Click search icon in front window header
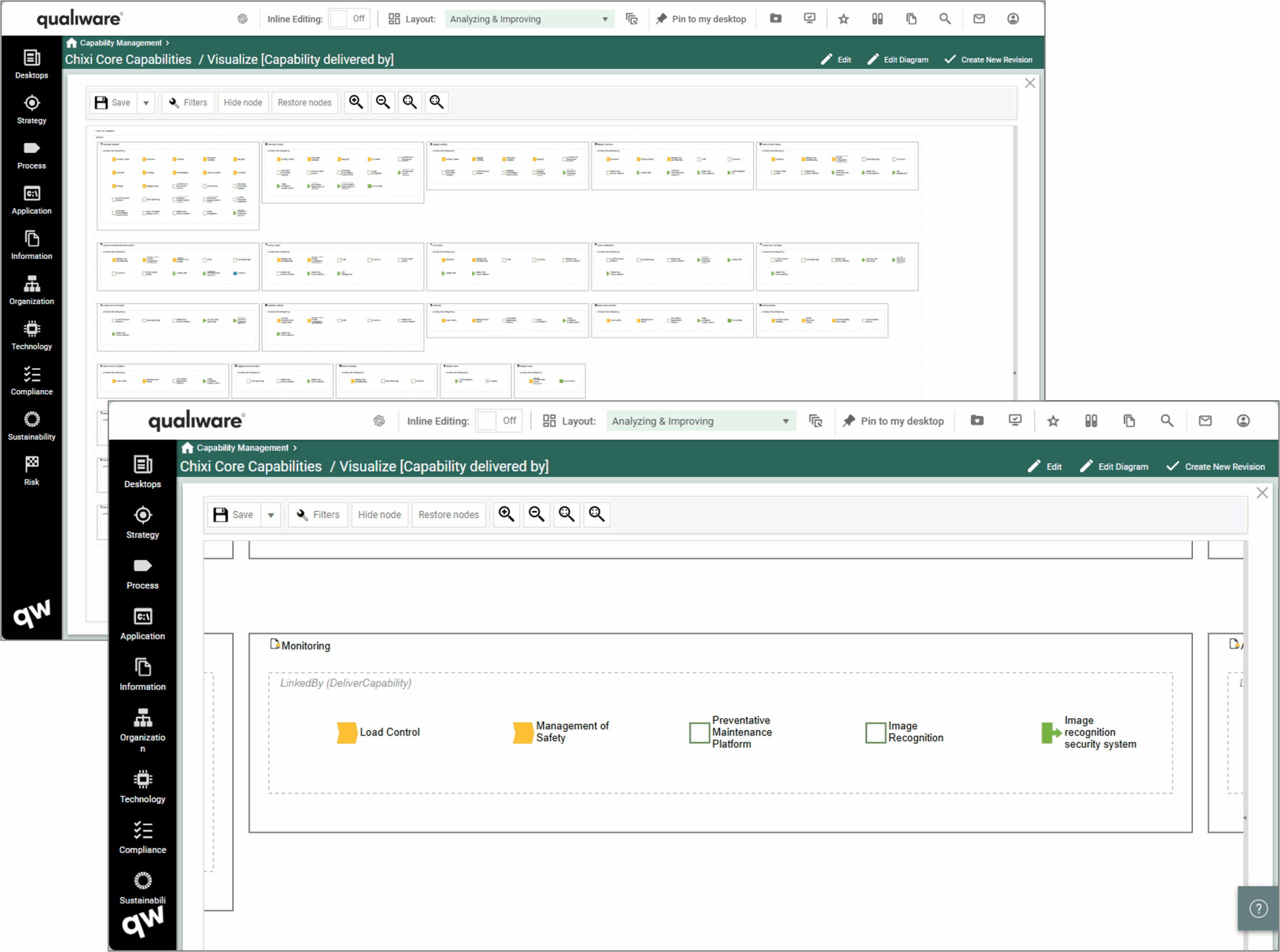 click(1167, 421)
